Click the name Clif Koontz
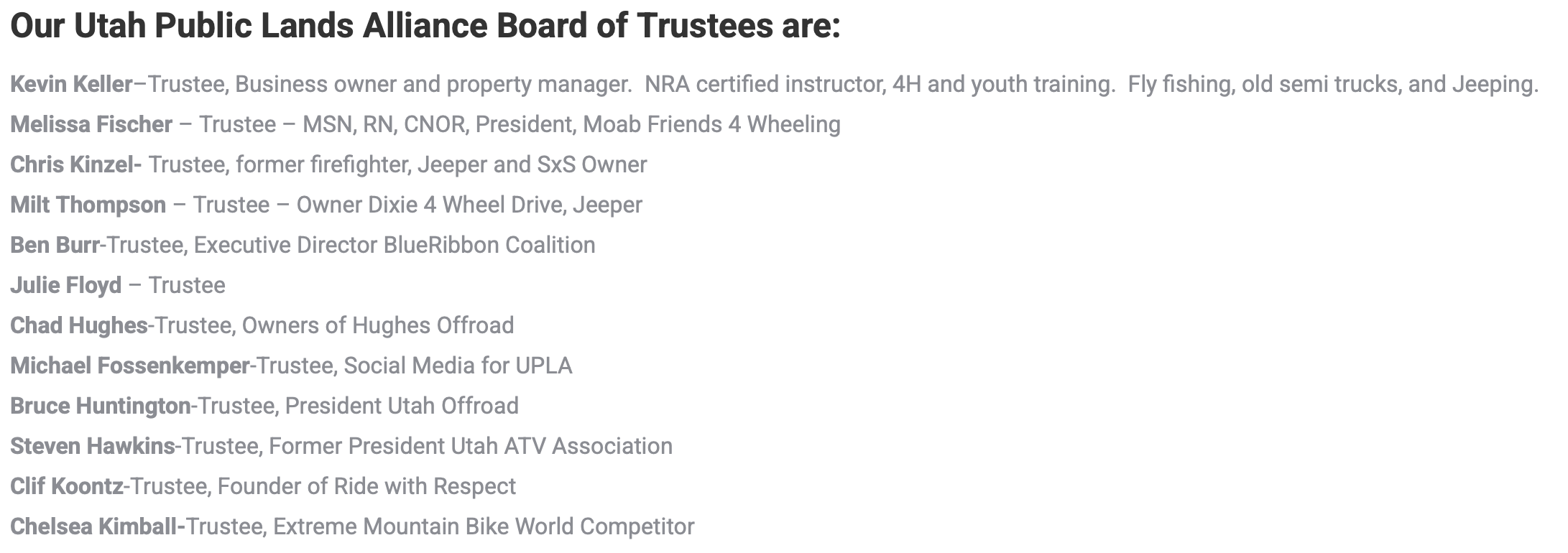Viewport: 1568px width, 553px height. coord(66,487)
